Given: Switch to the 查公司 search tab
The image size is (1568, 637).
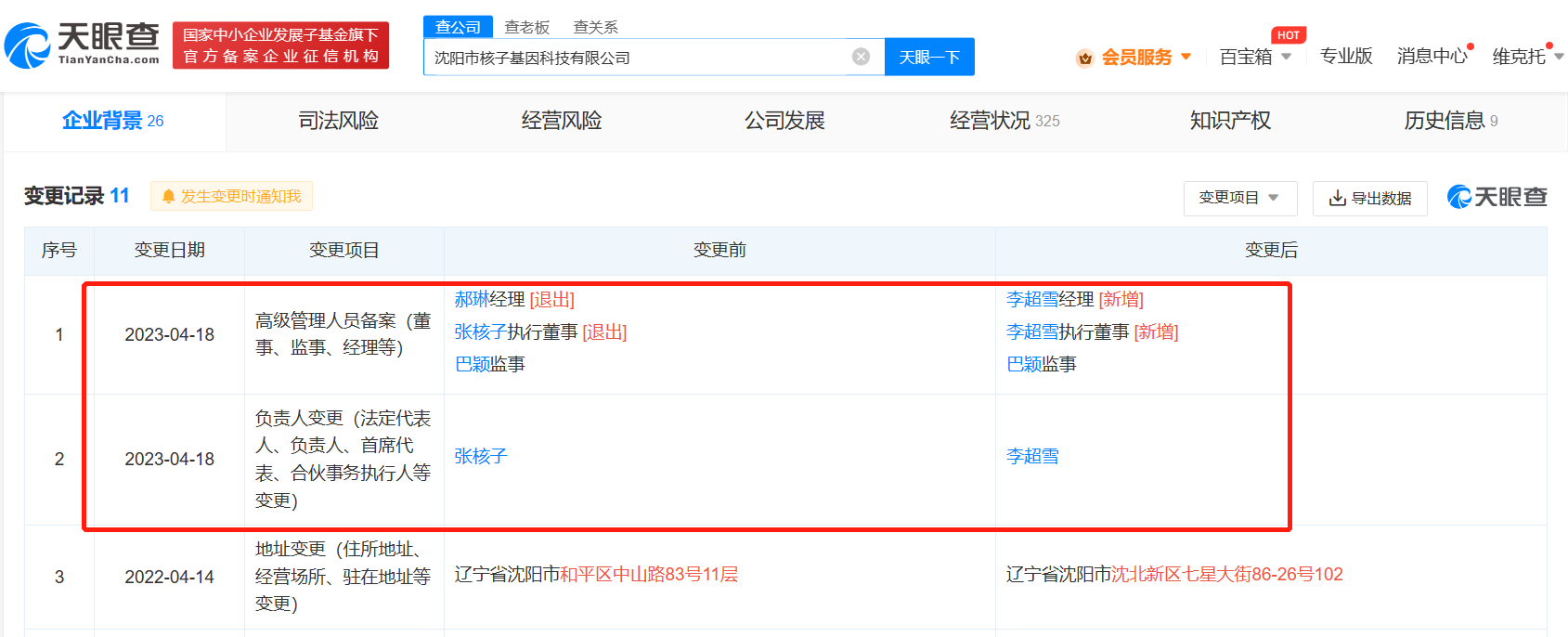Looking at the screenshot, I should 458,27.
